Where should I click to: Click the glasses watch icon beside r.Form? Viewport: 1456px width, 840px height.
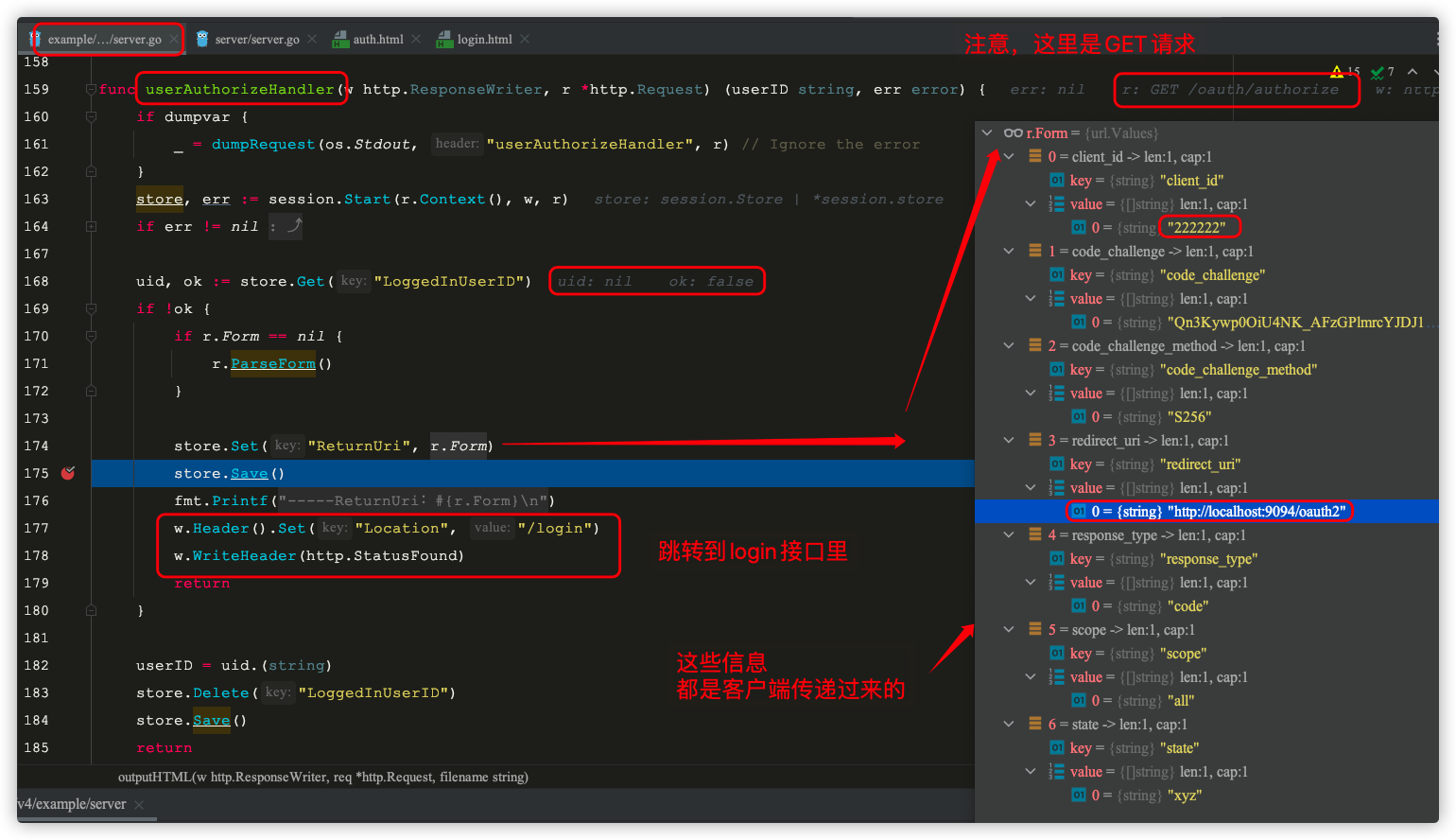pos(1014,133)
